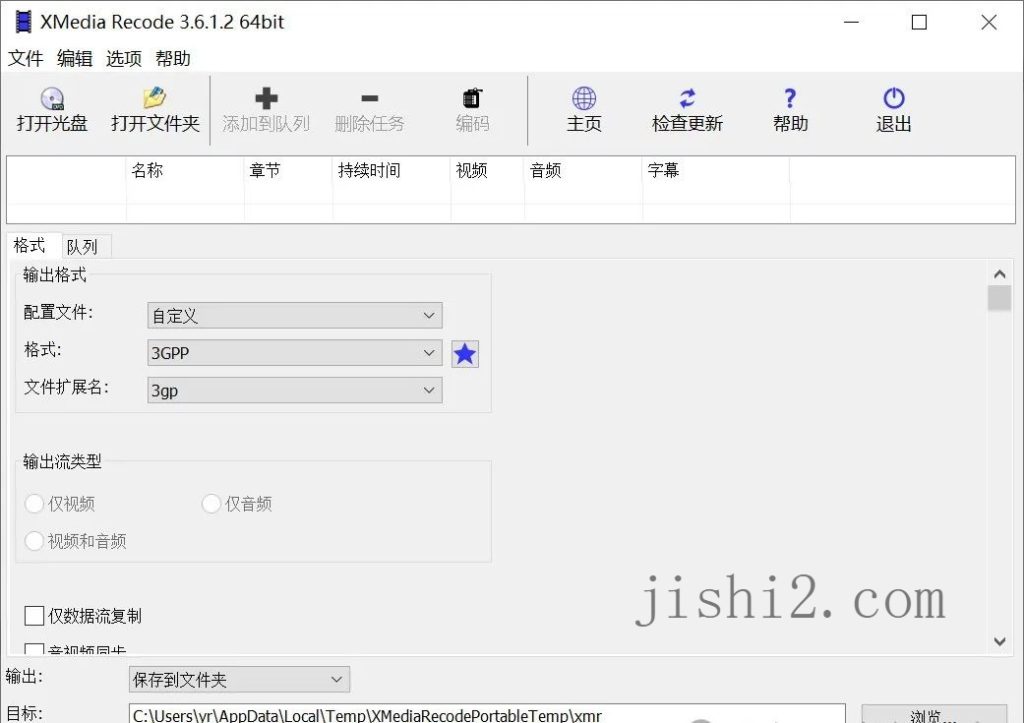Click the target (目标) path input field
The height and width of the screenshot is (723, 1024).
click(487, 715)
